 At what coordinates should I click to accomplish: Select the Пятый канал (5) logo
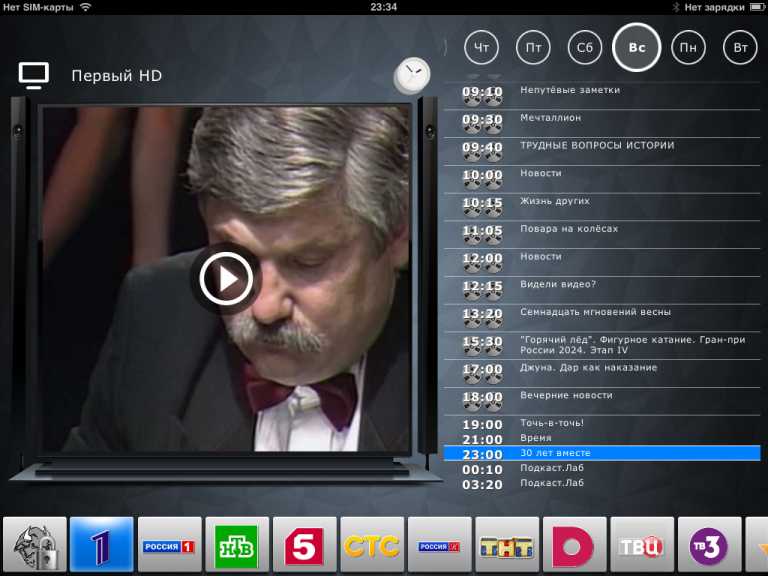[x=305, y=545]
